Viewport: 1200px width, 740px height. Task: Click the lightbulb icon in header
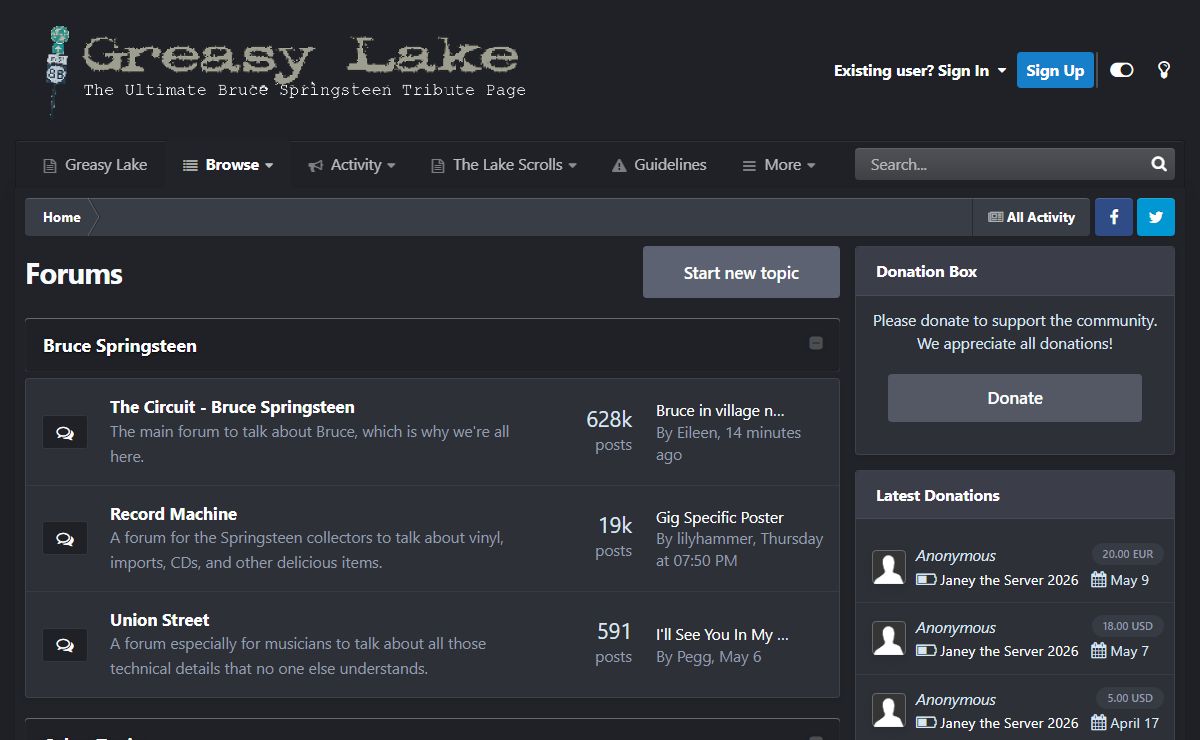pos(1164,70)
